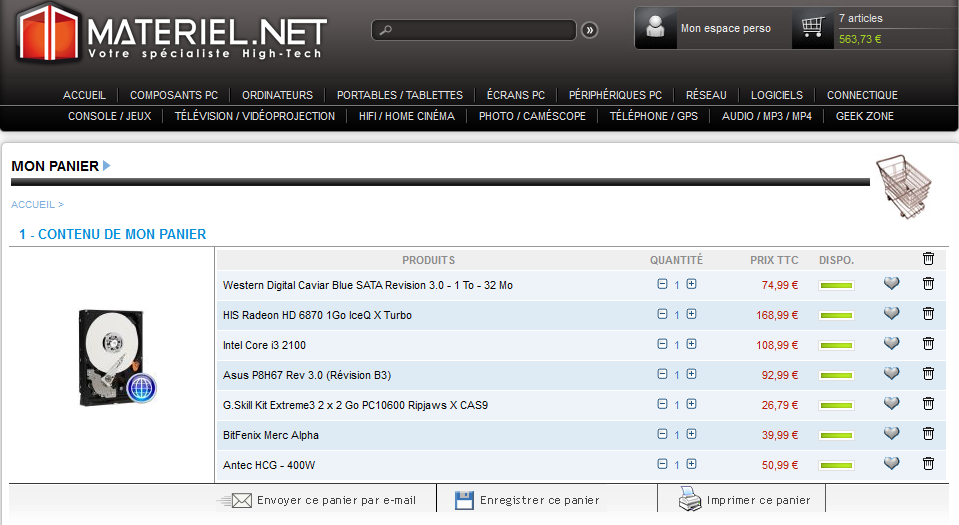Decrease quantity of Asus P8H67 Rev 3.0

(662, 374)
